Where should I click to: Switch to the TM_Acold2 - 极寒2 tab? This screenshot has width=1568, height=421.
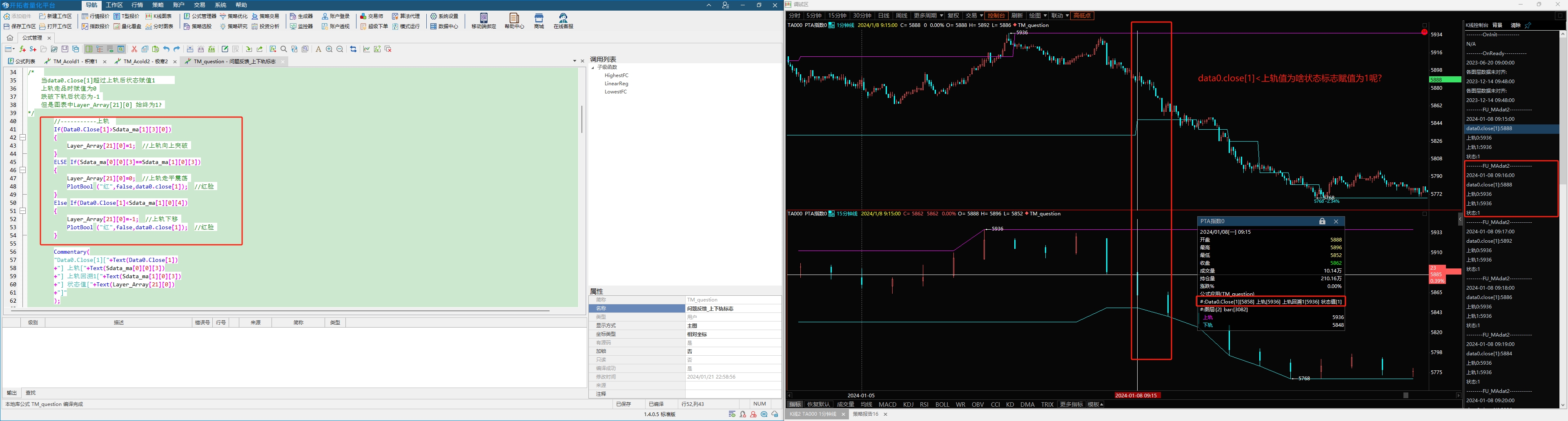point(145,62)
